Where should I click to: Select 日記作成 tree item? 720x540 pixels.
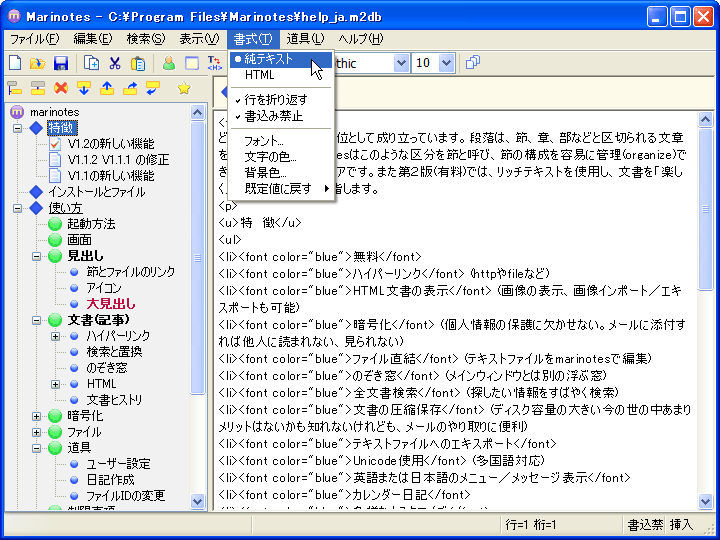point(110,480)
